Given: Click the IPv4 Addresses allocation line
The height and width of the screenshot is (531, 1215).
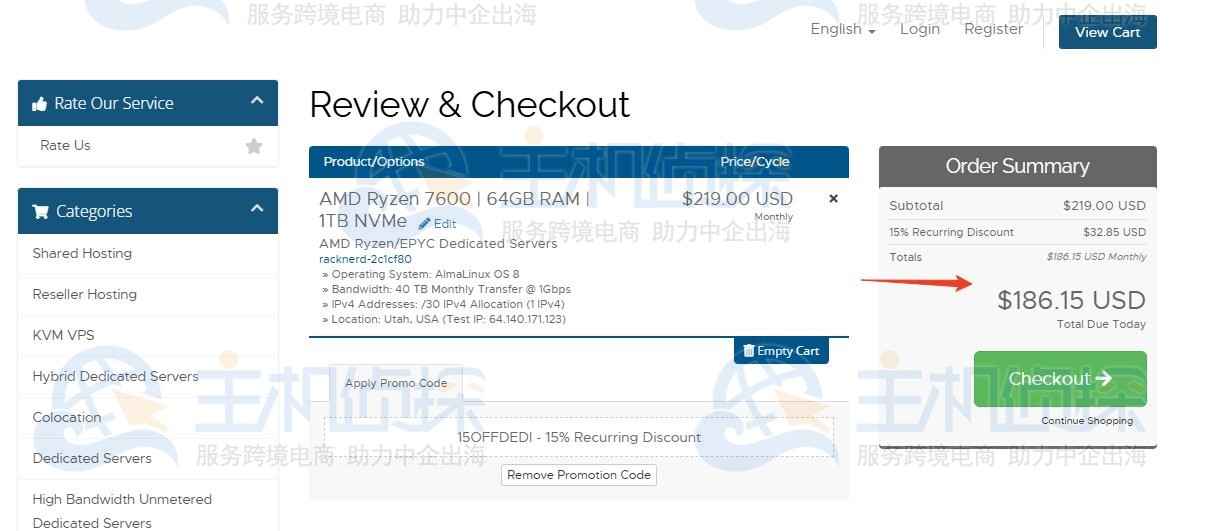Looking at the screenshot, I should (x=443, y=304).
